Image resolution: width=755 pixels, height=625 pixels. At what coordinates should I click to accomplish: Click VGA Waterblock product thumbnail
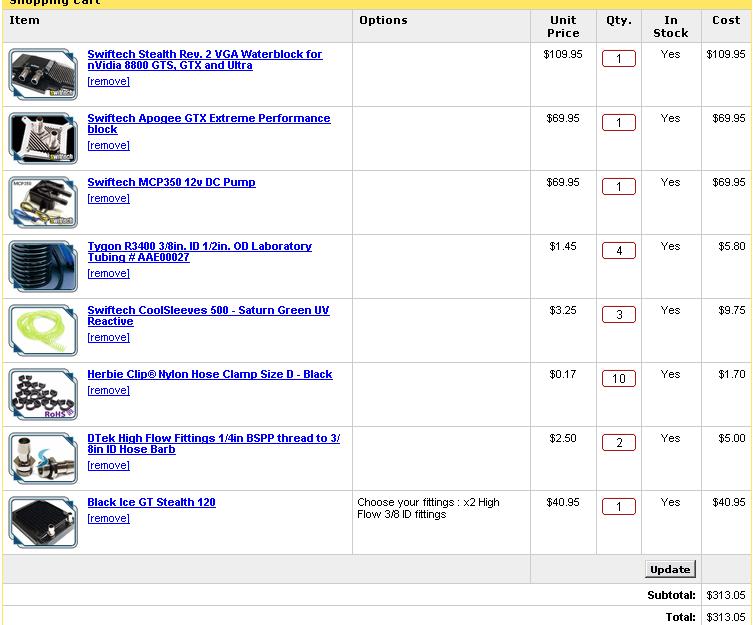coord(43,74)
